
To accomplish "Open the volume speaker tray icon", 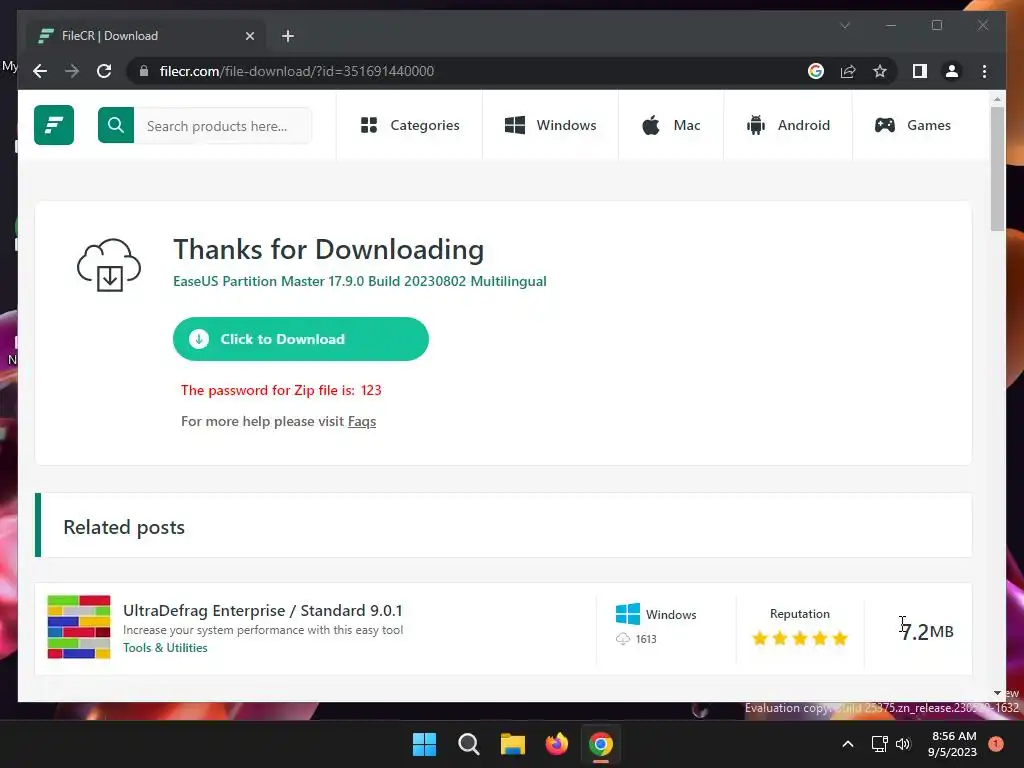I will pyautogui.click(x=903, y=744).
